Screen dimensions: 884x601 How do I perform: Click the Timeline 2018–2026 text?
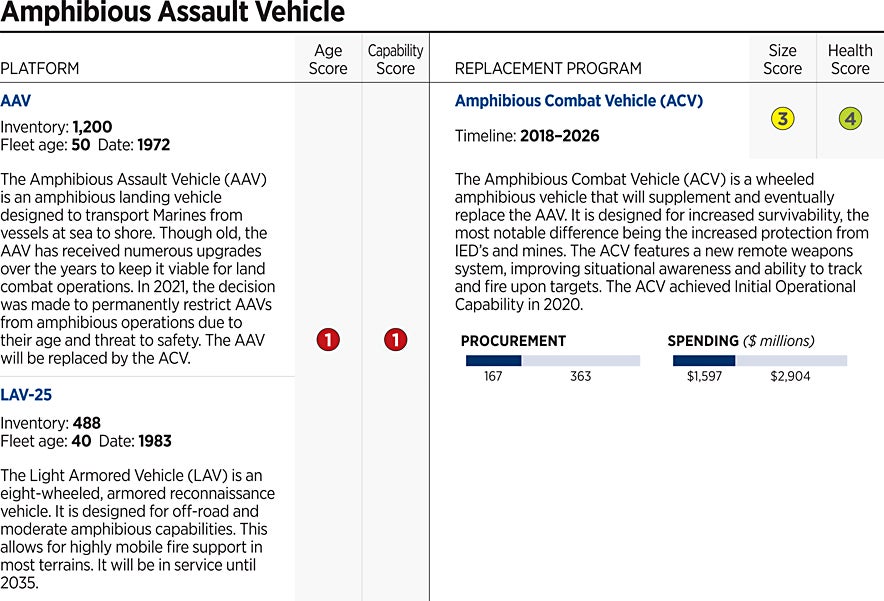(x=527, y=136)
